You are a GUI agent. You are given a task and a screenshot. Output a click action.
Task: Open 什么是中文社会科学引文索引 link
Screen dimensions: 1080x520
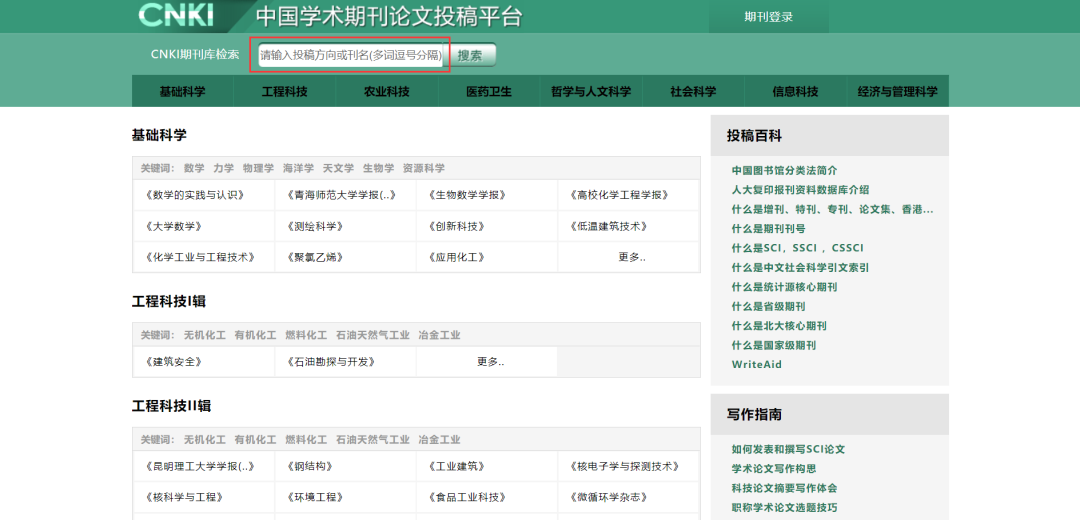[x=800, y=267]
